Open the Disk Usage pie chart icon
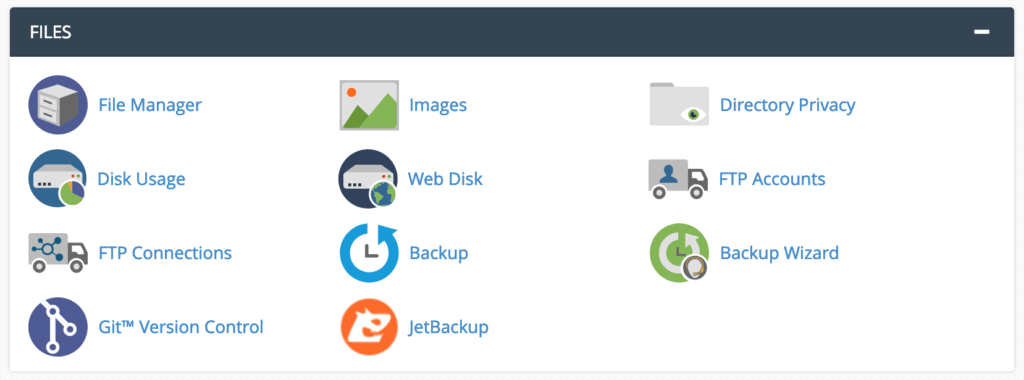Image resolution: width=1024 pixels, height=380 pixels. [58, 178]
